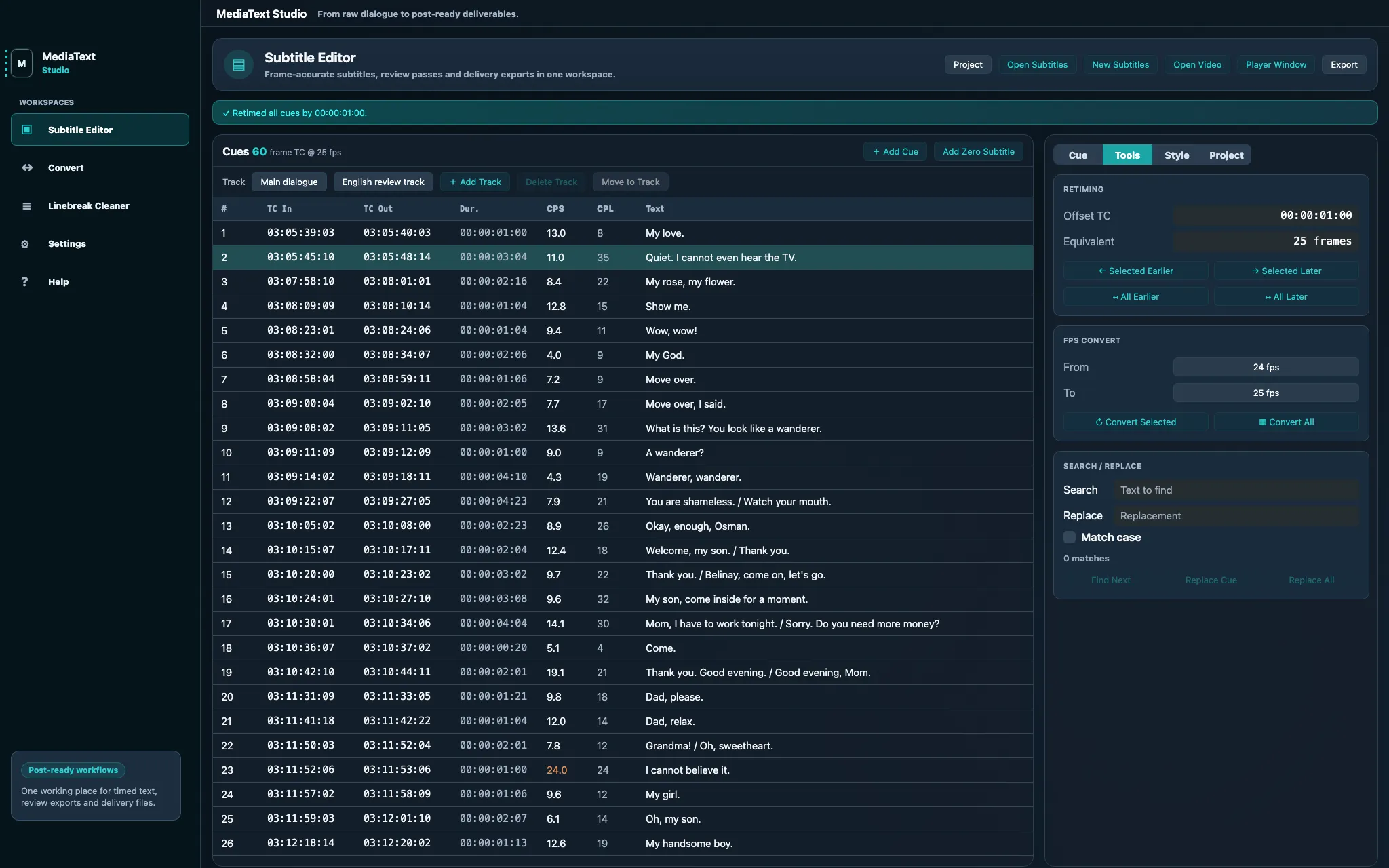Open the Convert workspace

tap(100, 167)
